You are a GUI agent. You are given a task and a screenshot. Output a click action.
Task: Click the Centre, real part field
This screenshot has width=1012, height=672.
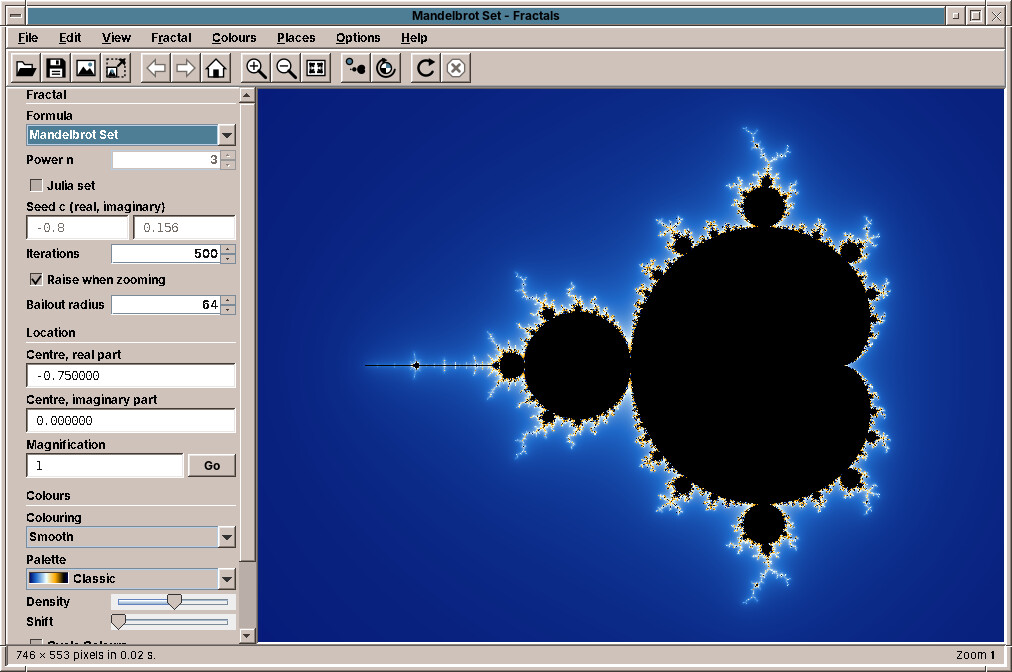(x=131, y=376)
